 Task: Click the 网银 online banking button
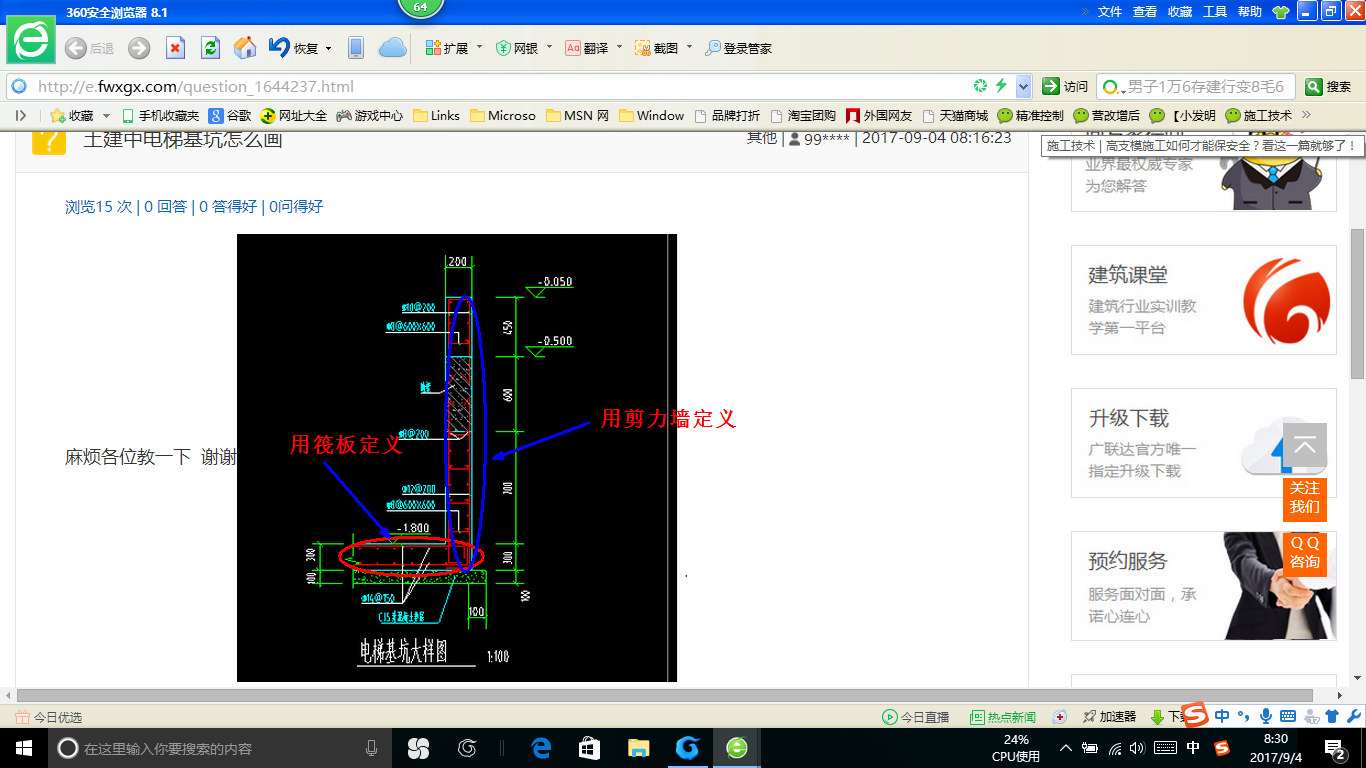coord(517,48)
